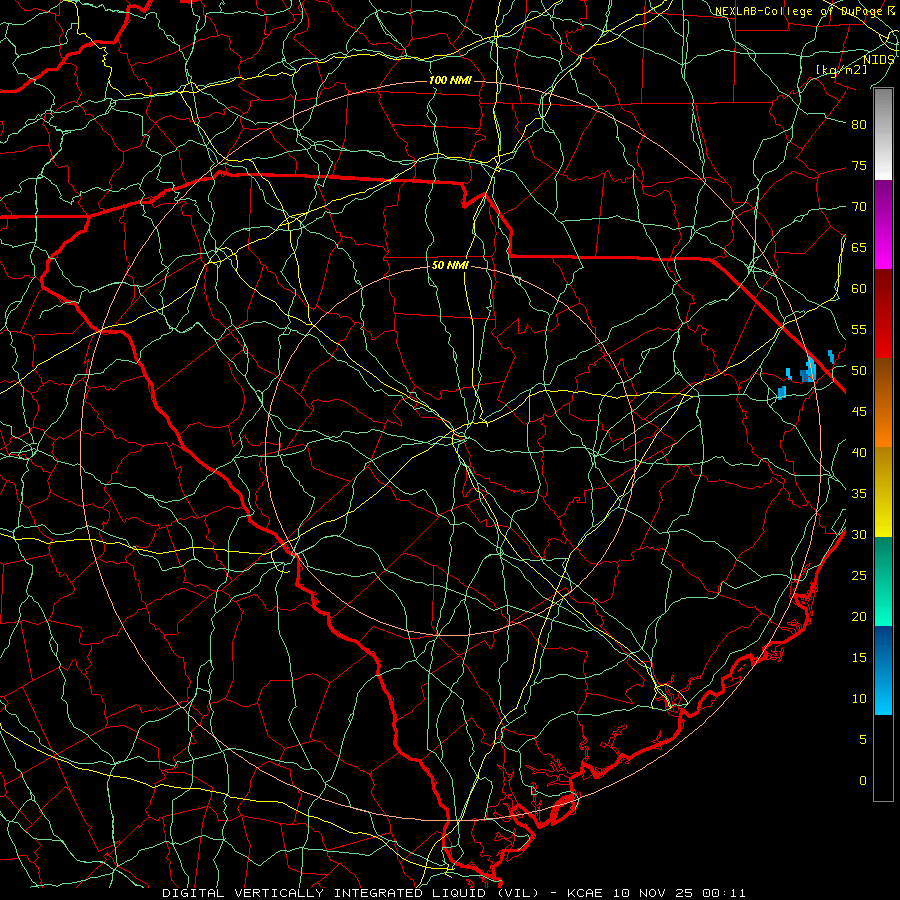Click the KCAE station identifier in caption

coord(585,893)
